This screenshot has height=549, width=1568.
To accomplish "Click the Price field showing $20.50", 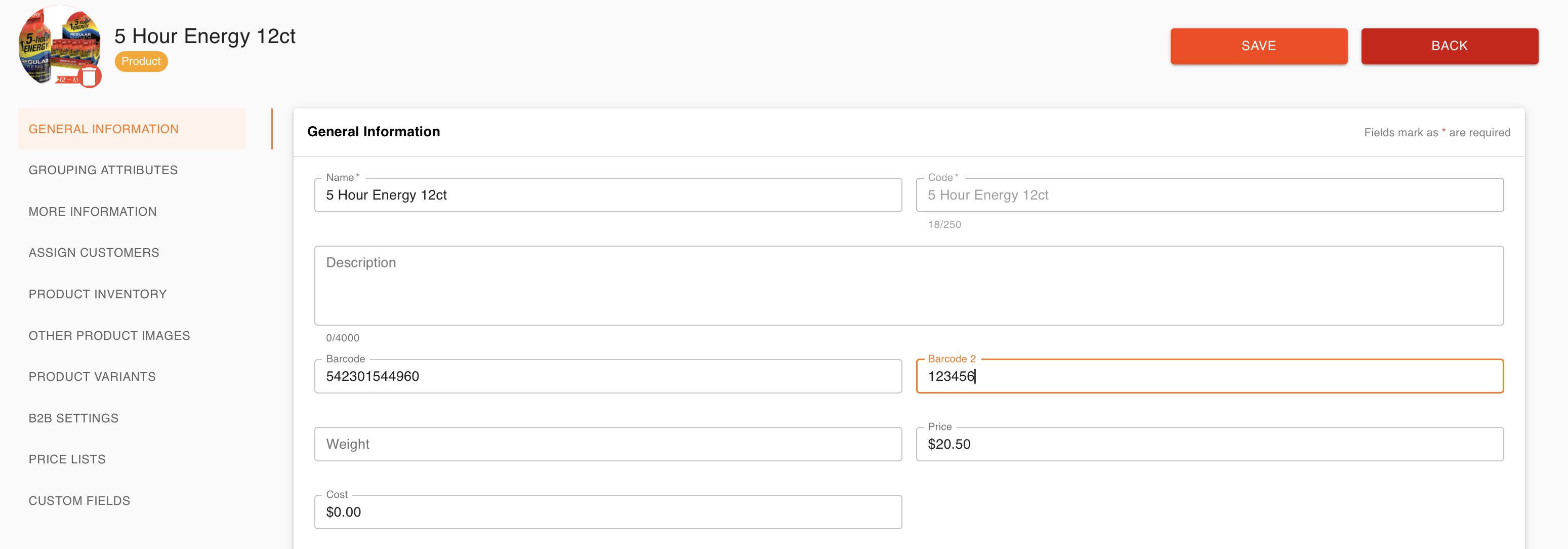I will coord(1210,444).
